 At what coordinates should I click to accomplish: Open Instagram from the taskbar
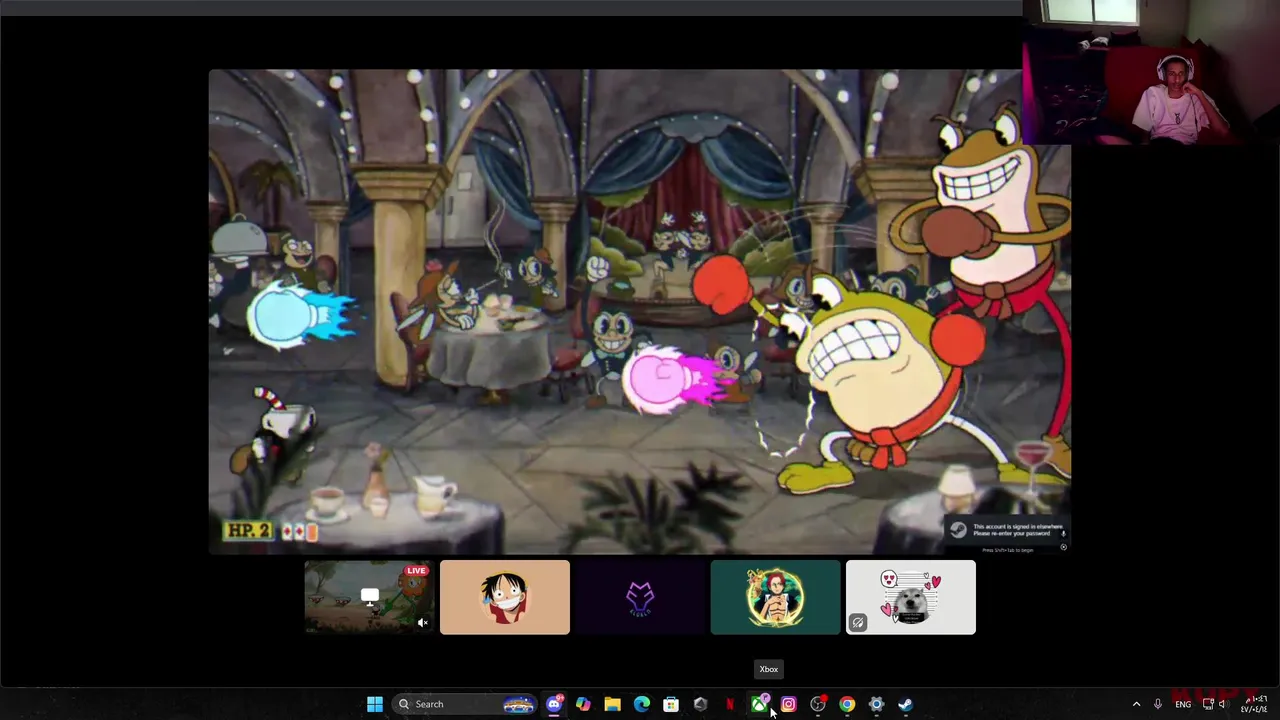[788, 704]
